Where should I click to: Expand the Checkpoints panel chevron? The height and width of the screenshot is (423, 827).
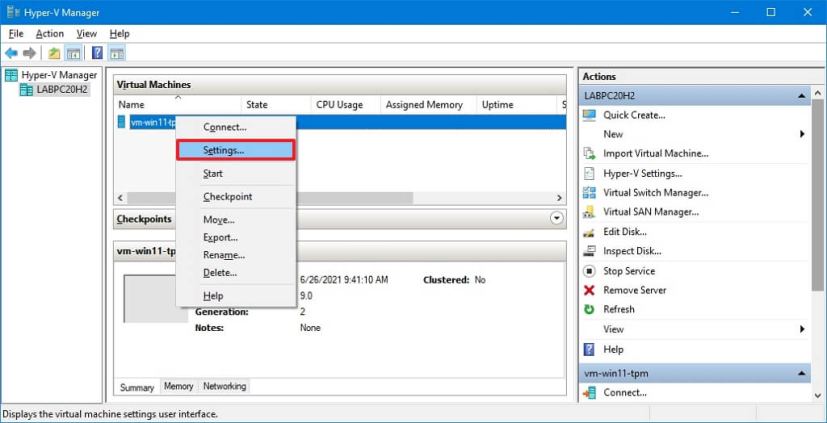pyautogui.click(x=557, y=218)
